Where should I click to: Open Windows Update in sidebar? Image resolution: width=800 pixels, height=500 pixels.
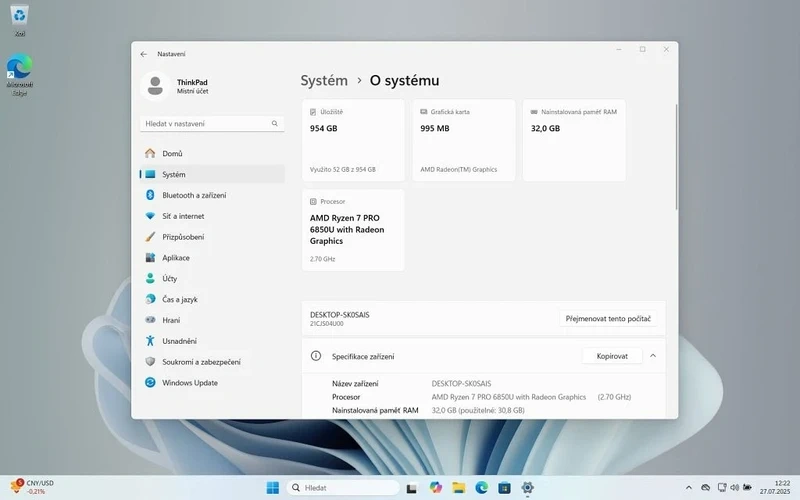pos(190,383)
